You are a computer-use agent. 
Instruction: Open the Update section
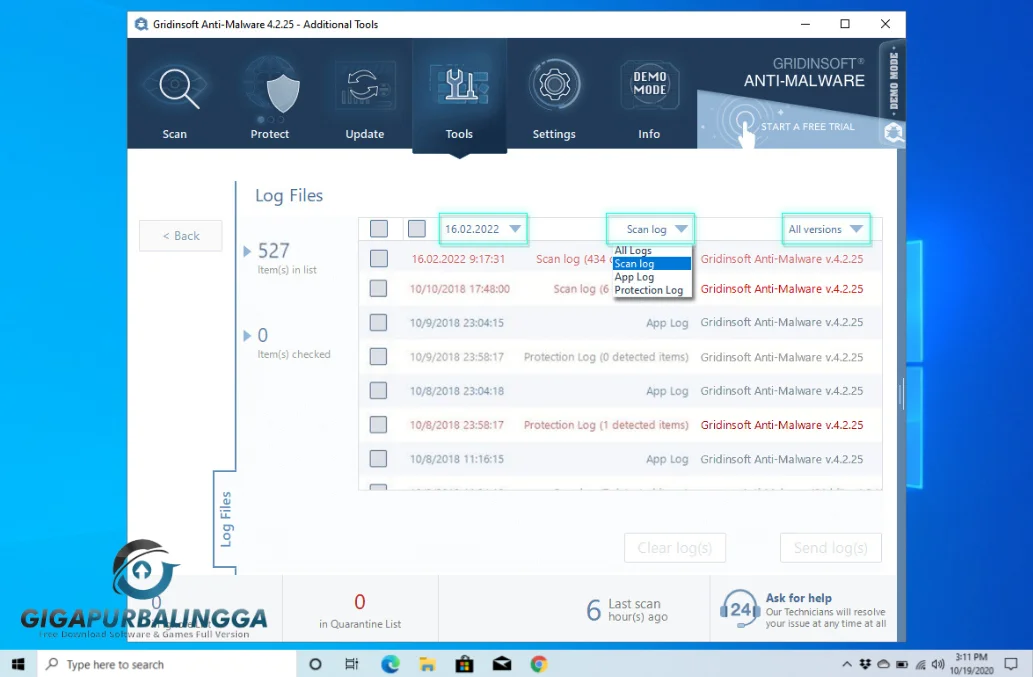tap(364, 97)
